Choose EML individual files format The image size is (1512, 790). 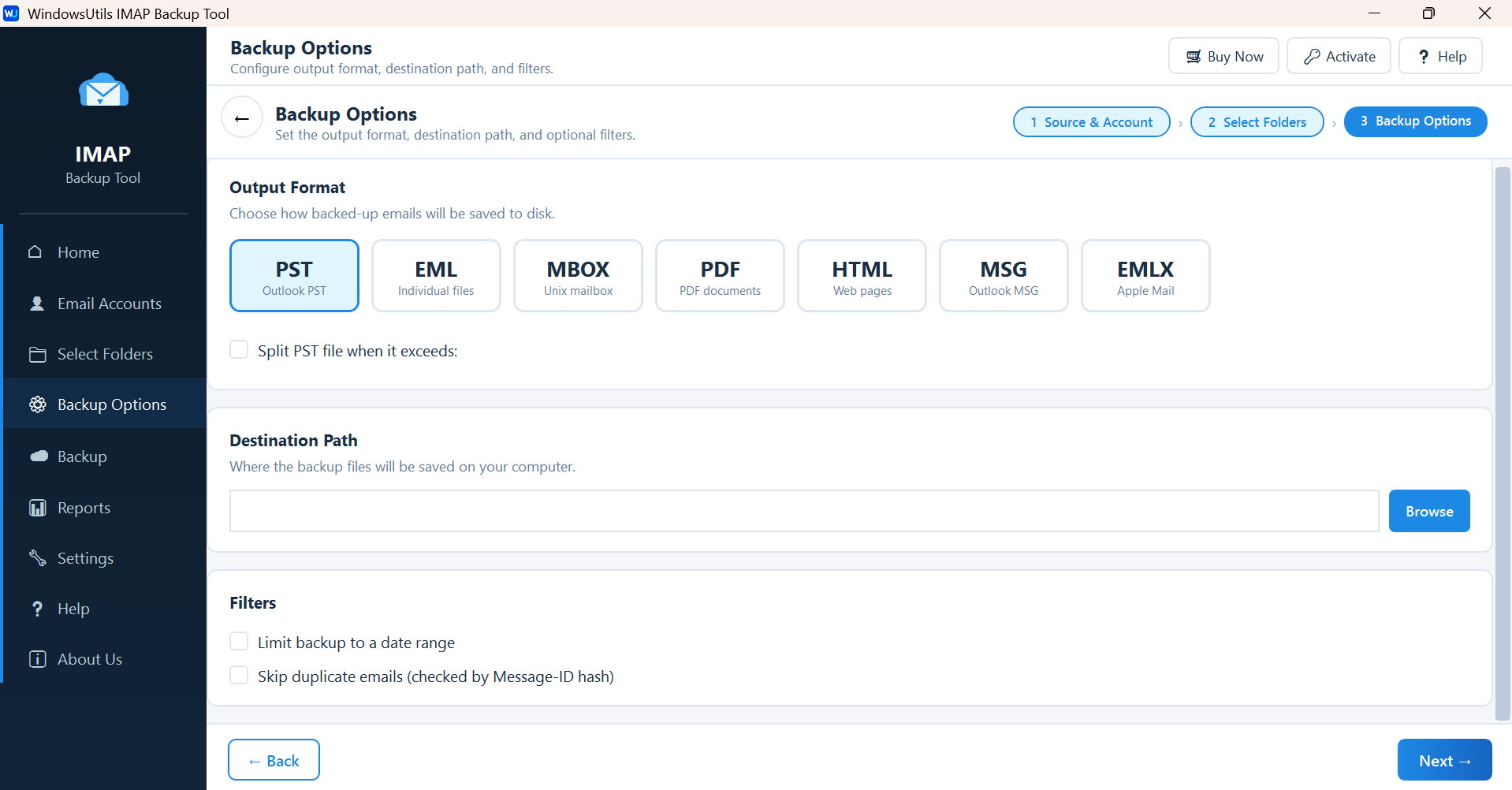(436, 276)
